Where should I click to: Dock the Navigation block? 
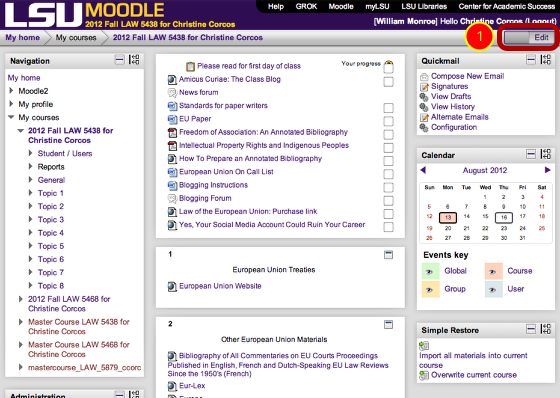(x=134, y=60)
